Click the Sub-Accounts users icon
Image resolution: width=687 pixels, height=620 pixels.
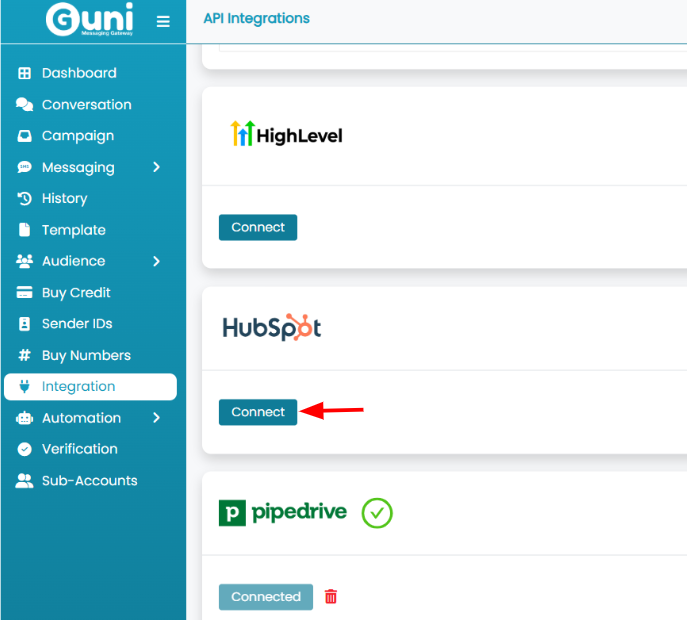25,481
